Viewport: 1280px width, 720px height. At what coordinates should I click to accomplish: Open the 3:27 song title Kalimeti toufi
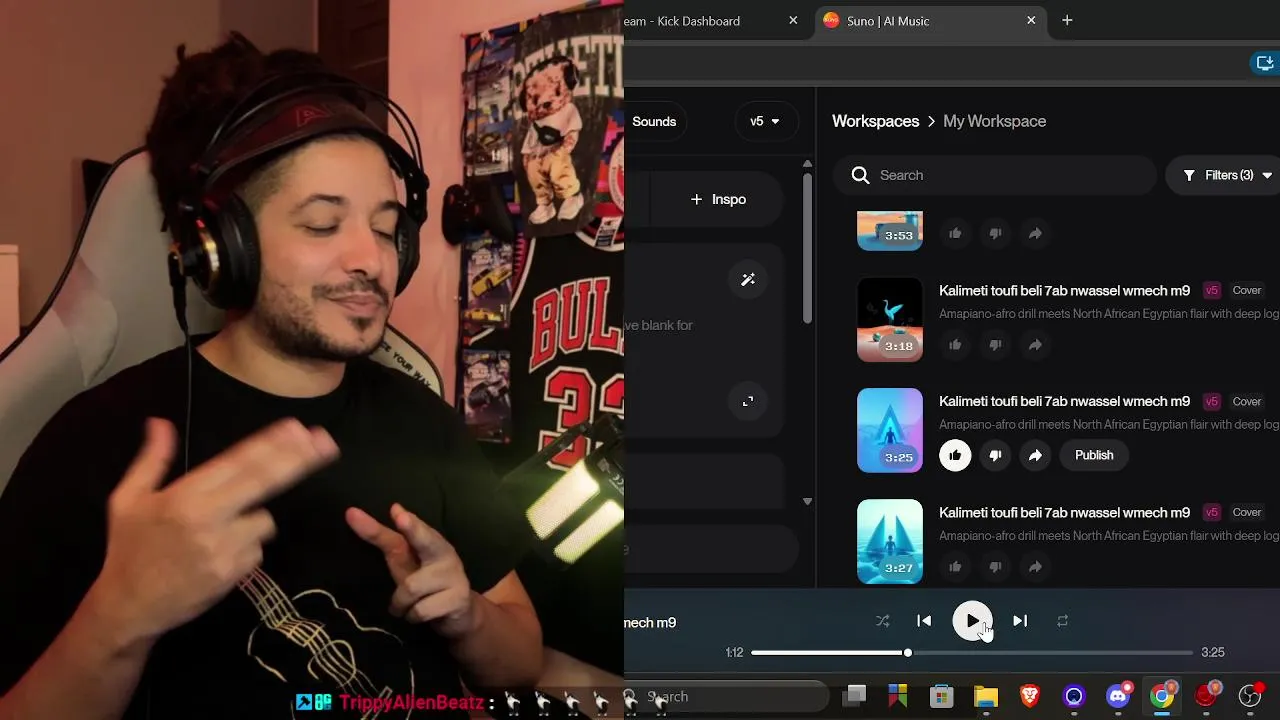pyautogui.click(x=1064, y=512)
